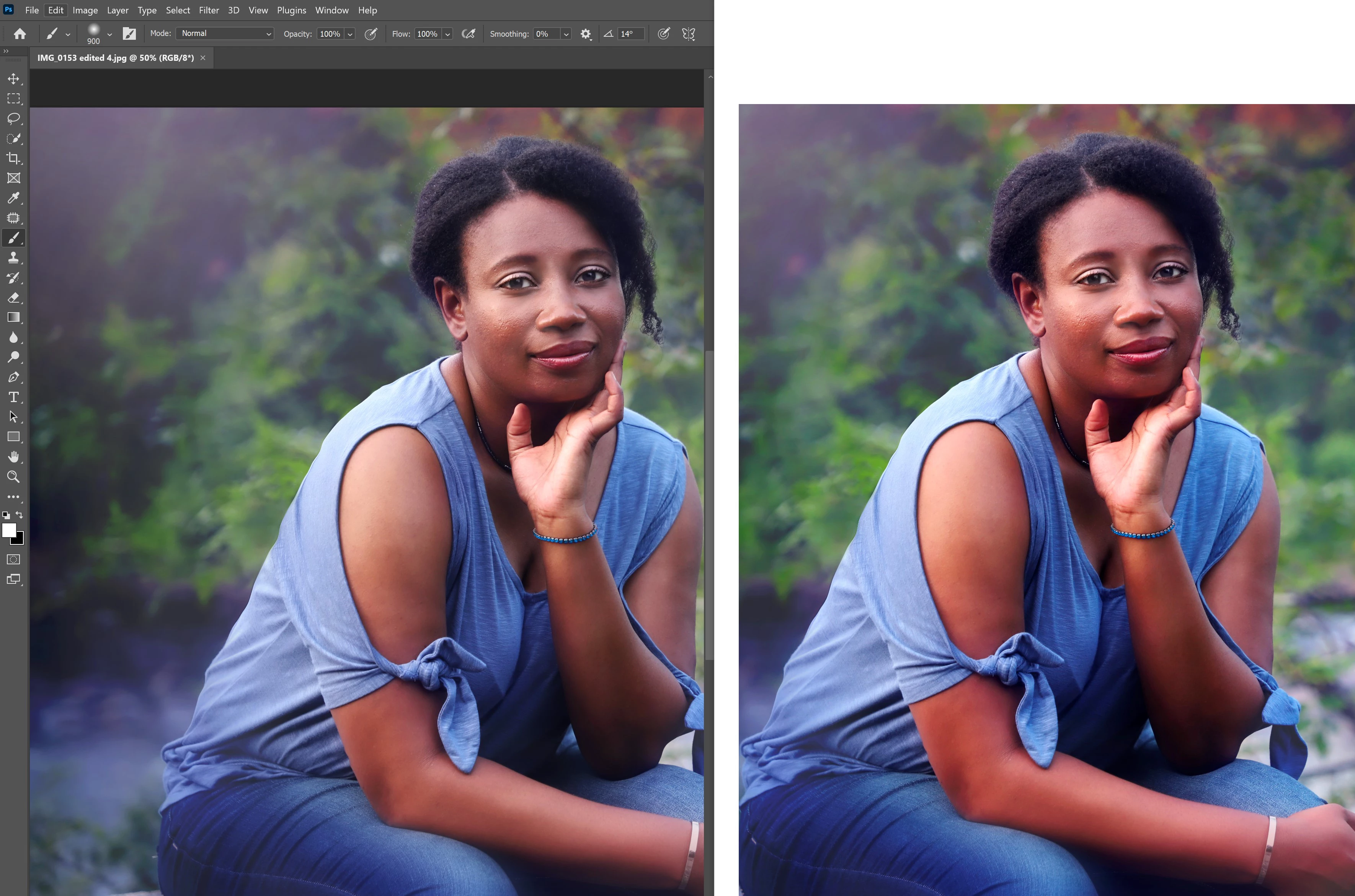Select the Crop tool
Image resolution: width=1355 pixels, height=896 pixels.
pyautogui.click(x=14, y=158)
